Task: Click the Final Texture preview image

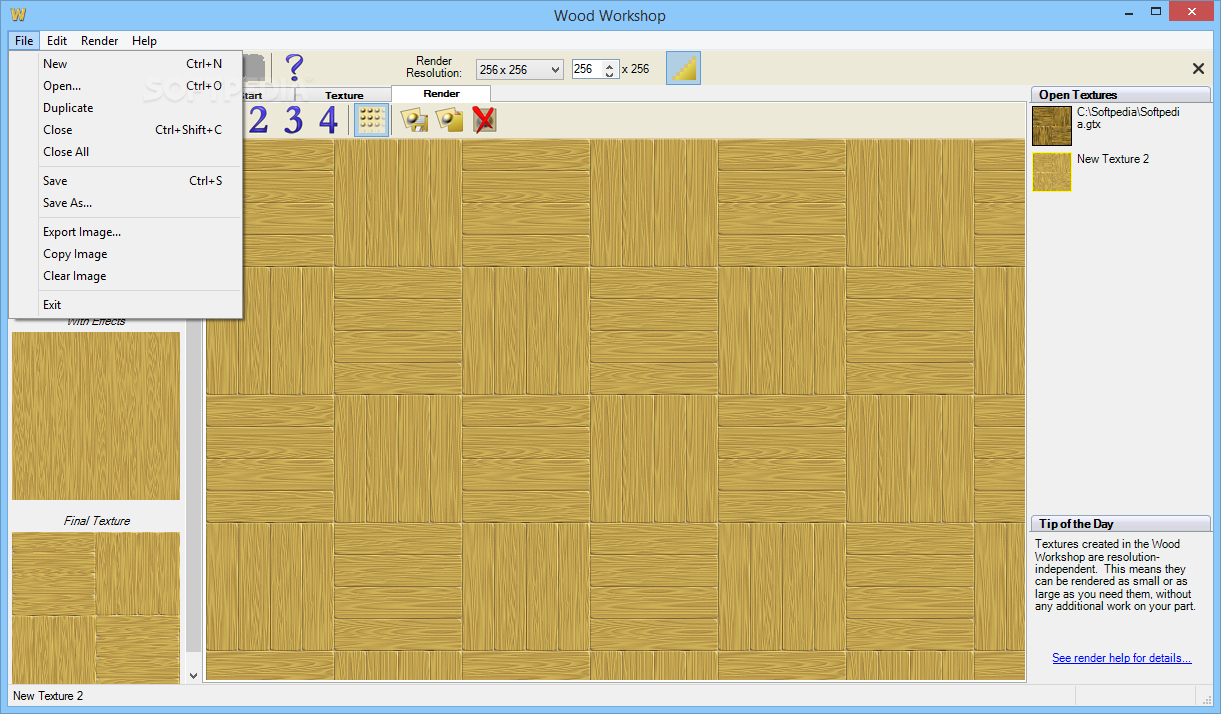Action: 96,607
